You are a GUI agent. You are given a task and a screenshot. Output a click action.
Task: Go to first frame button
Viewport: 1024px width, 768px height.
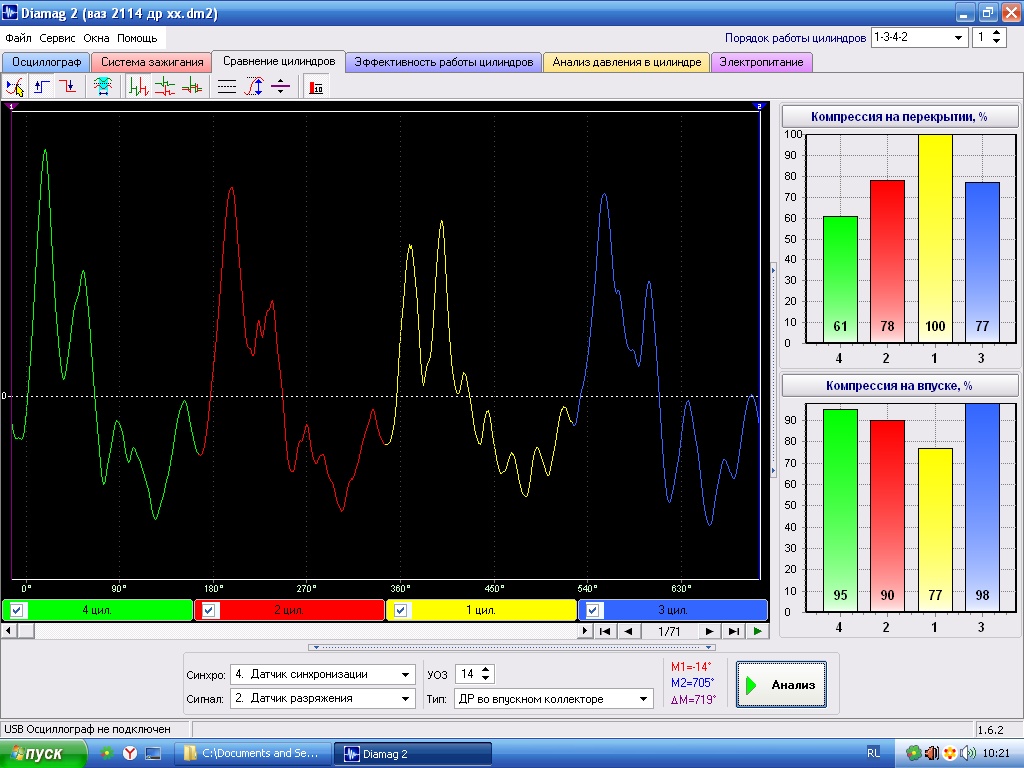tap(605, 631)
